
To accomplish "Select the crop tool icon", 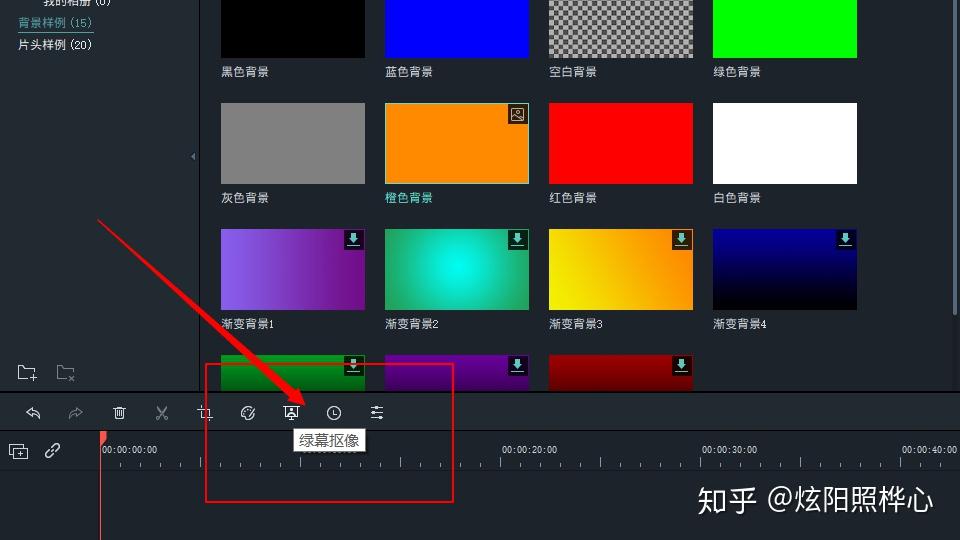I will coord(205,413).
